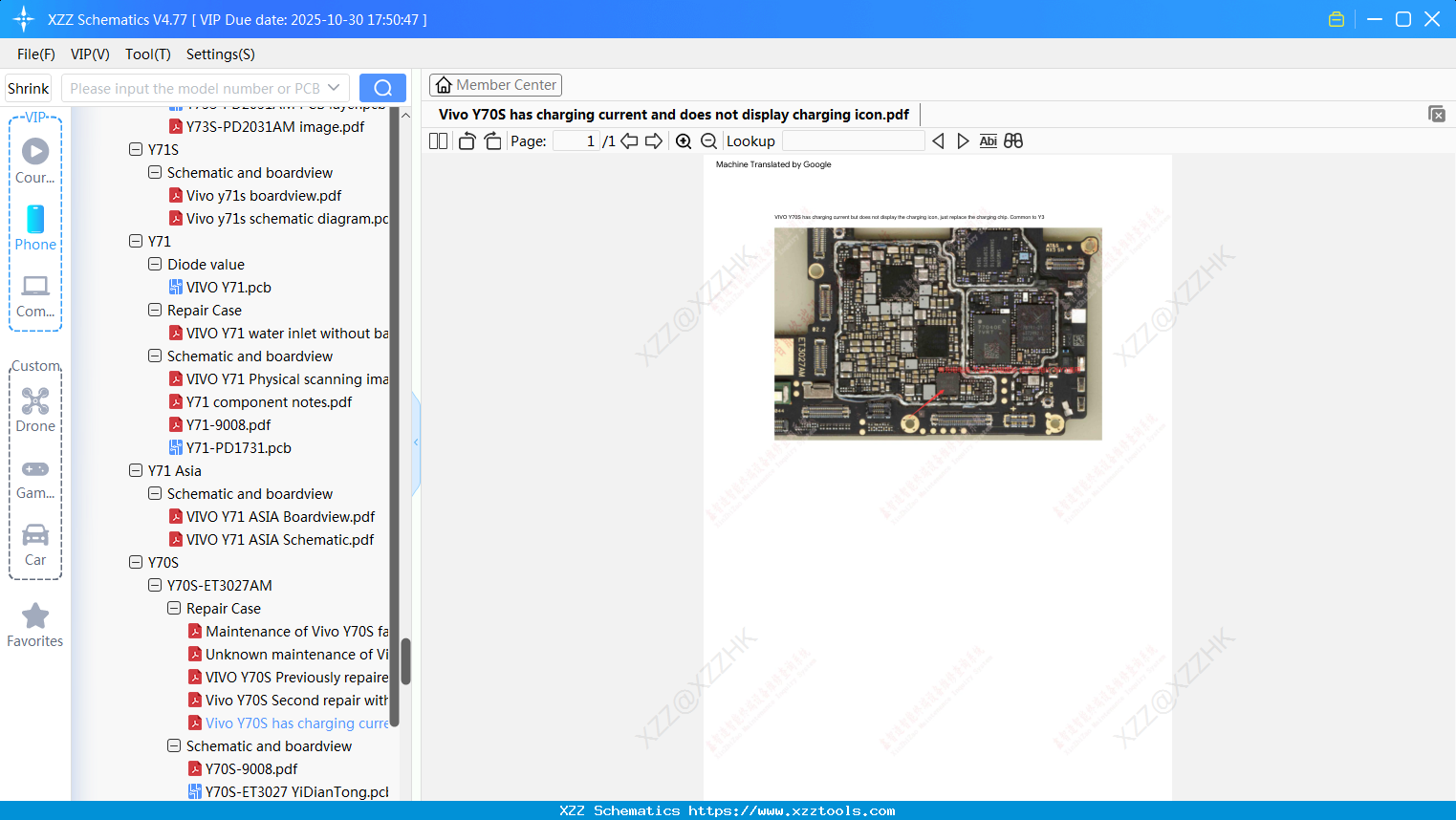Open the model number dropdown arrow
Viewport: 1456px width, 820px height.
click(334, 88)
